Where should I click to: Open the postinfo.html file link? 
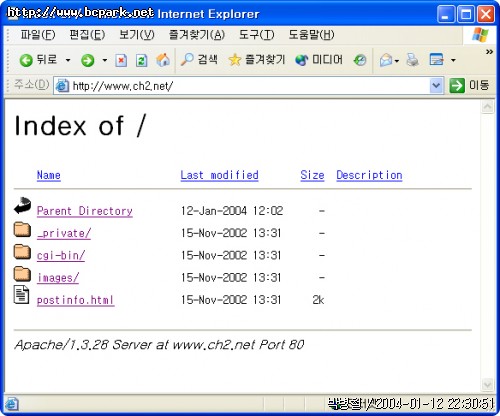pyautogui.click(x=75, y=300)
